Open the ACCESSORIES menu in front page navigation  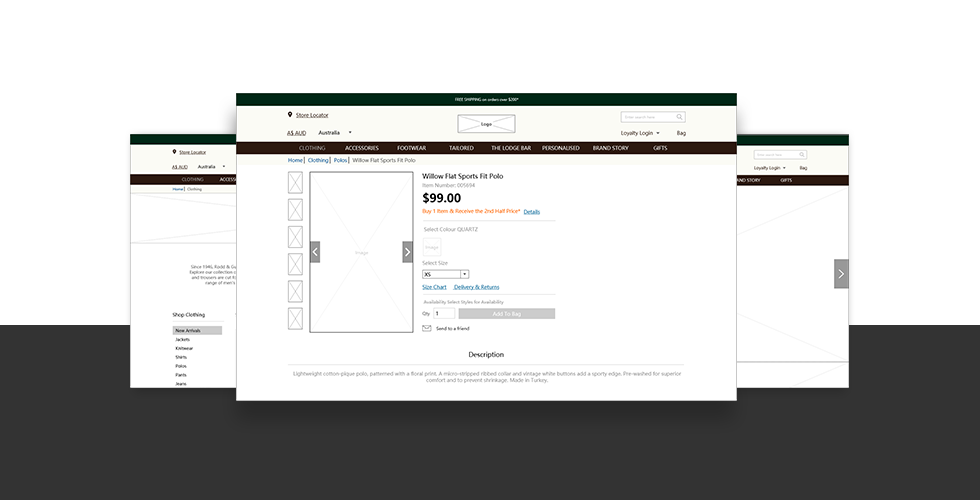[362, 148]
